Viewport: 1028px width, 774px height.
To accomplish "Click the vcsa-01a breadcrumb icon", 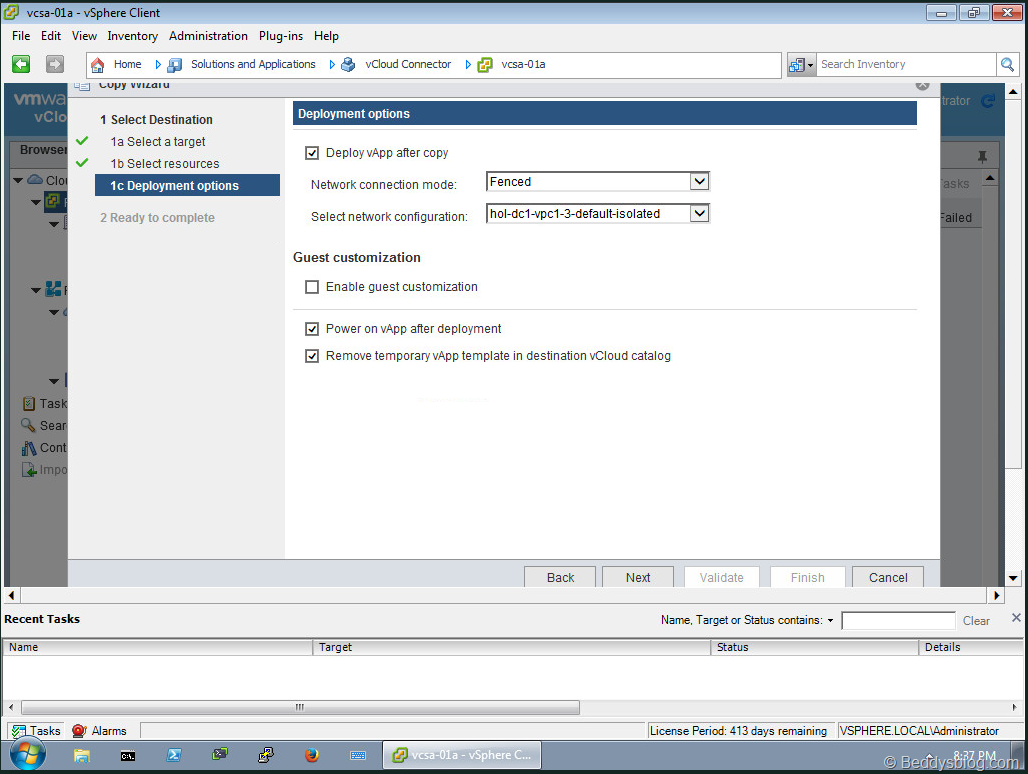I will [484, 64].
